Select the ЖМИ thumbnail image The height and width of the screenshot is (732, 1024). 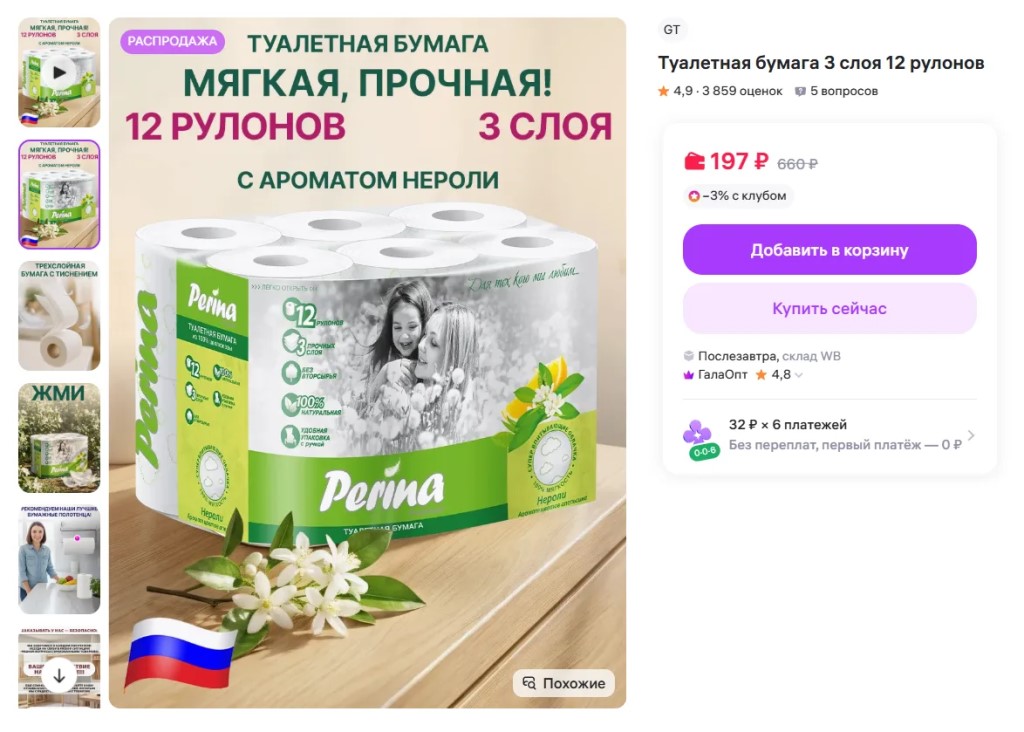pos(59,438)
